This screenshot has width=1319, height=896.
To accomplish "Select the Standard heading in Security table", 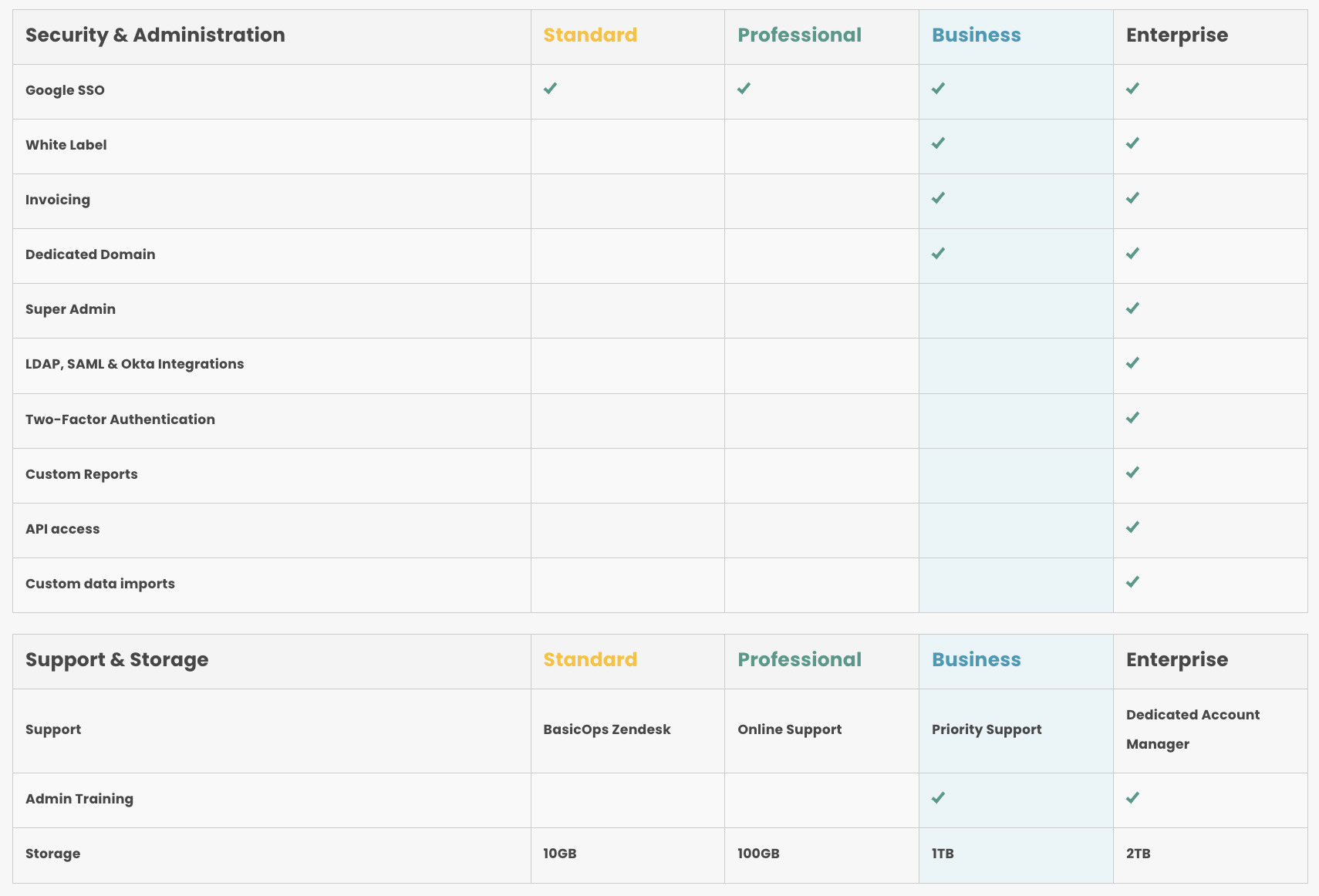I will (590, 35).
